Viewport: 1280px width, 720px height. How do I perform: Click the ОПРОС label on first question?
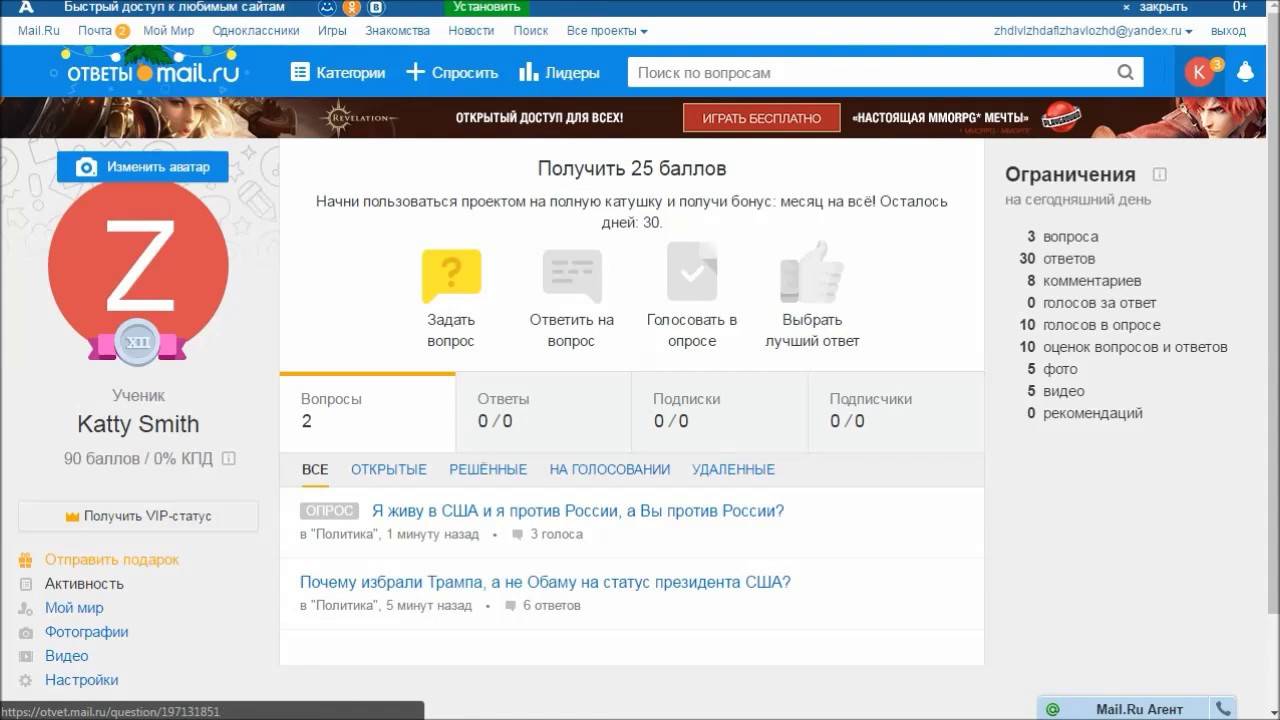(x=329, y=511)
